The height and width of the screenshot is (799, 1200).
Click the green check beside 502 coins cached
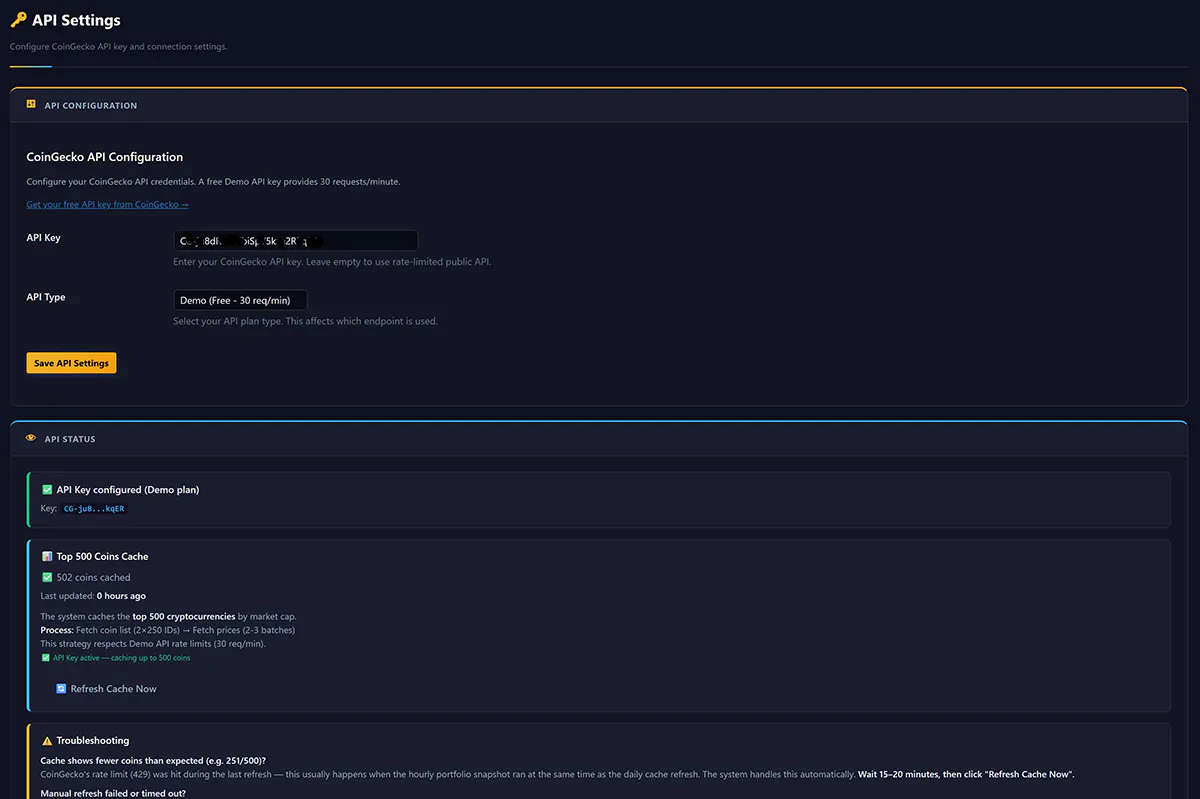47,577
